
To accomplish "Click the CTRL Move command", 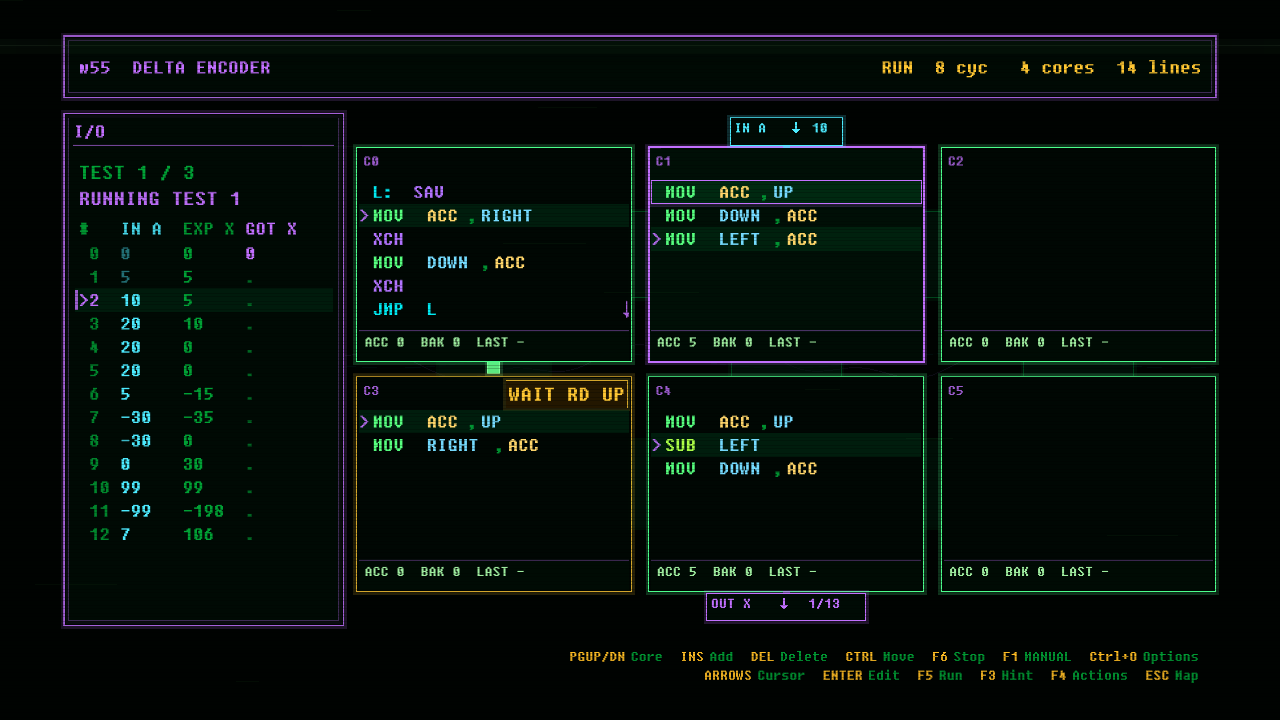I will coord(880,657).
